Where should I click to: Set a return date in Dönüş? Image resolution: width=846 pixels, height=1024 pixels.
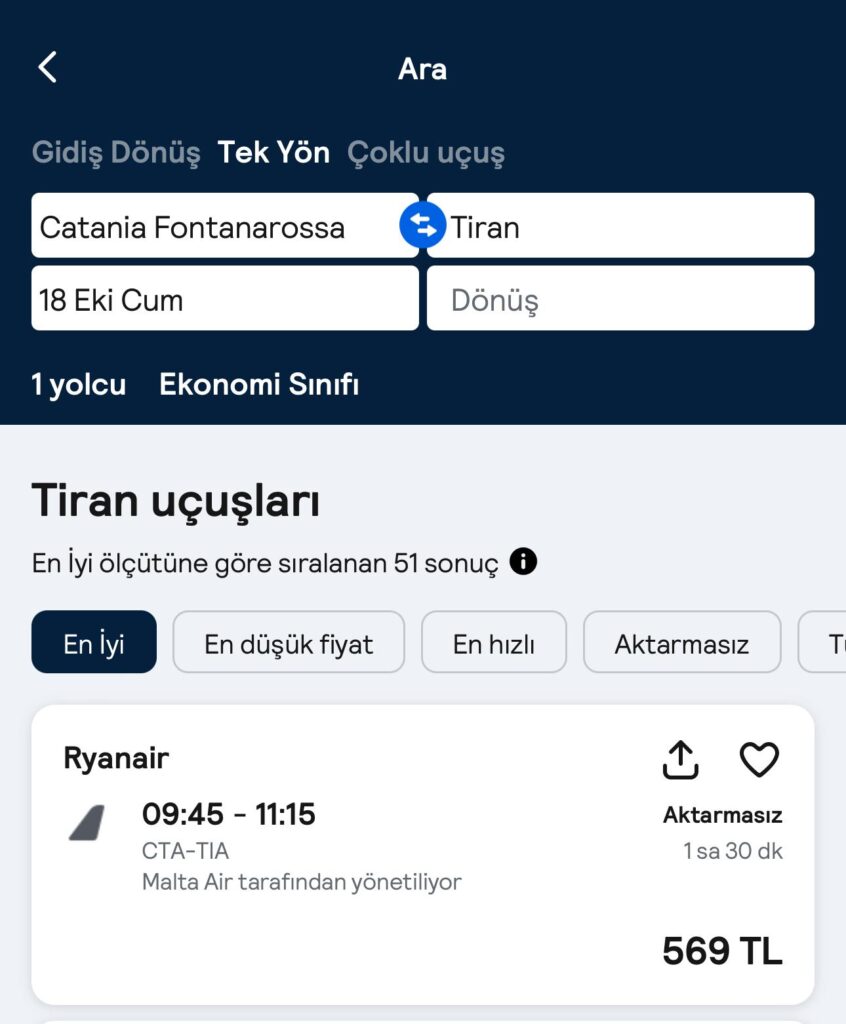coord(621,298)
